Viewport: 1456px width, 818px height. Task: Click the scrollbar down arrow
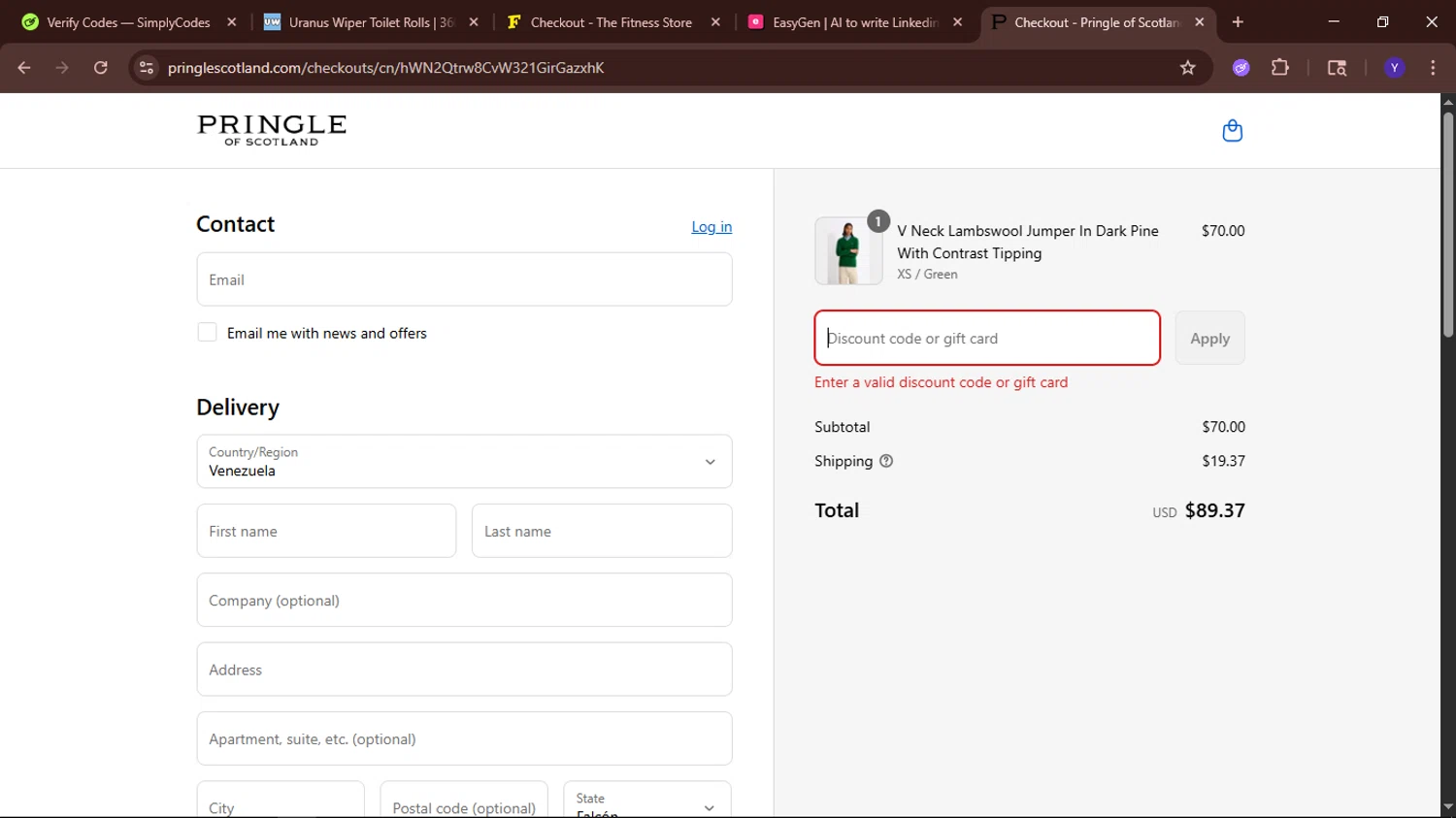click(1447, 806)
